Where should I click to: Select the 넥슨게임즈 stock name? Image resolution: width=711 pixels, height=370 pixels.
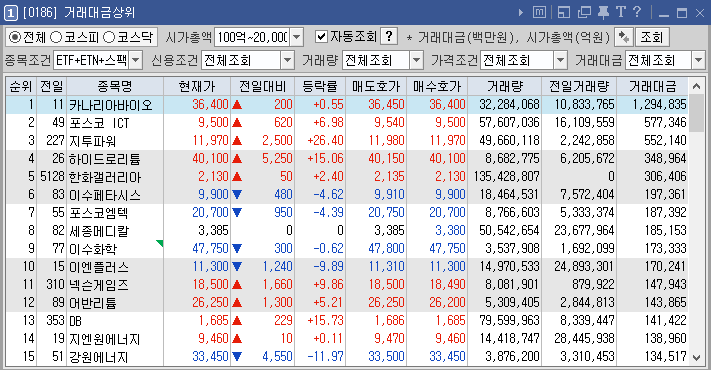point(99,285)
